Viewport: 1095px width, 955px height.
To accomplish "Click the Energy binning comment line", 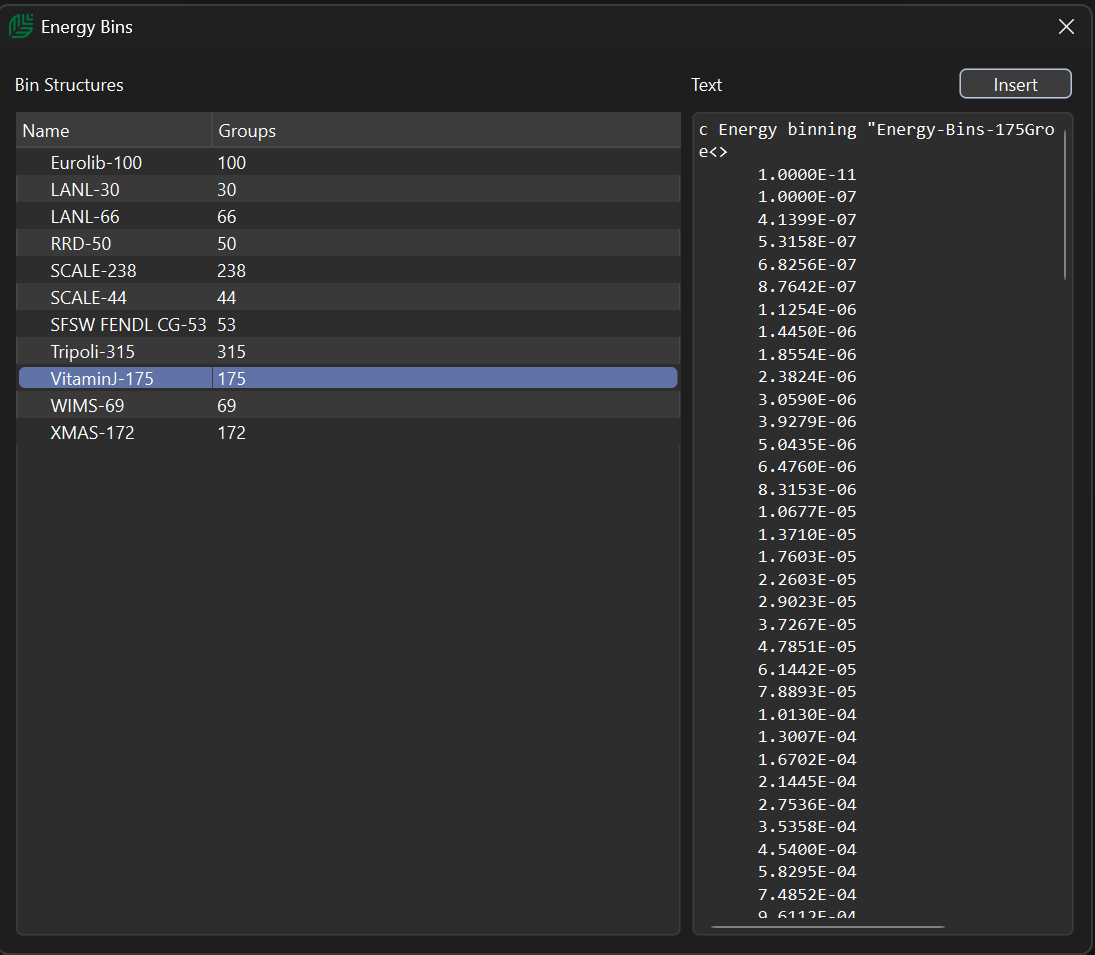I will pyautogui.click(x=876, y=130).
